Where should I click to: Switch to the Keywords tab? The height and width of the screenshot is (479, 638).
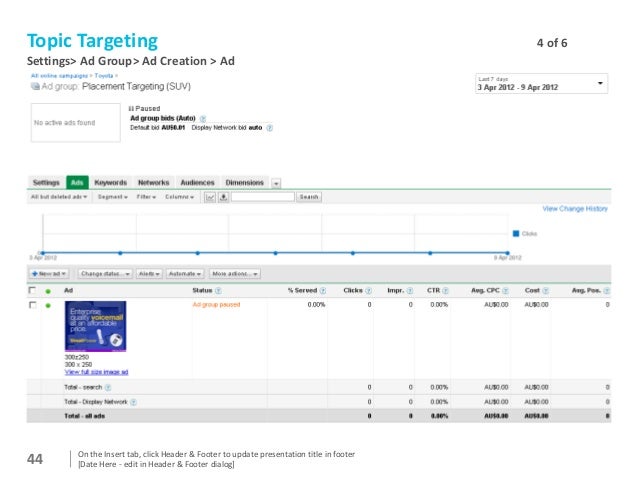pyautogui.click(x=110, y=183)
